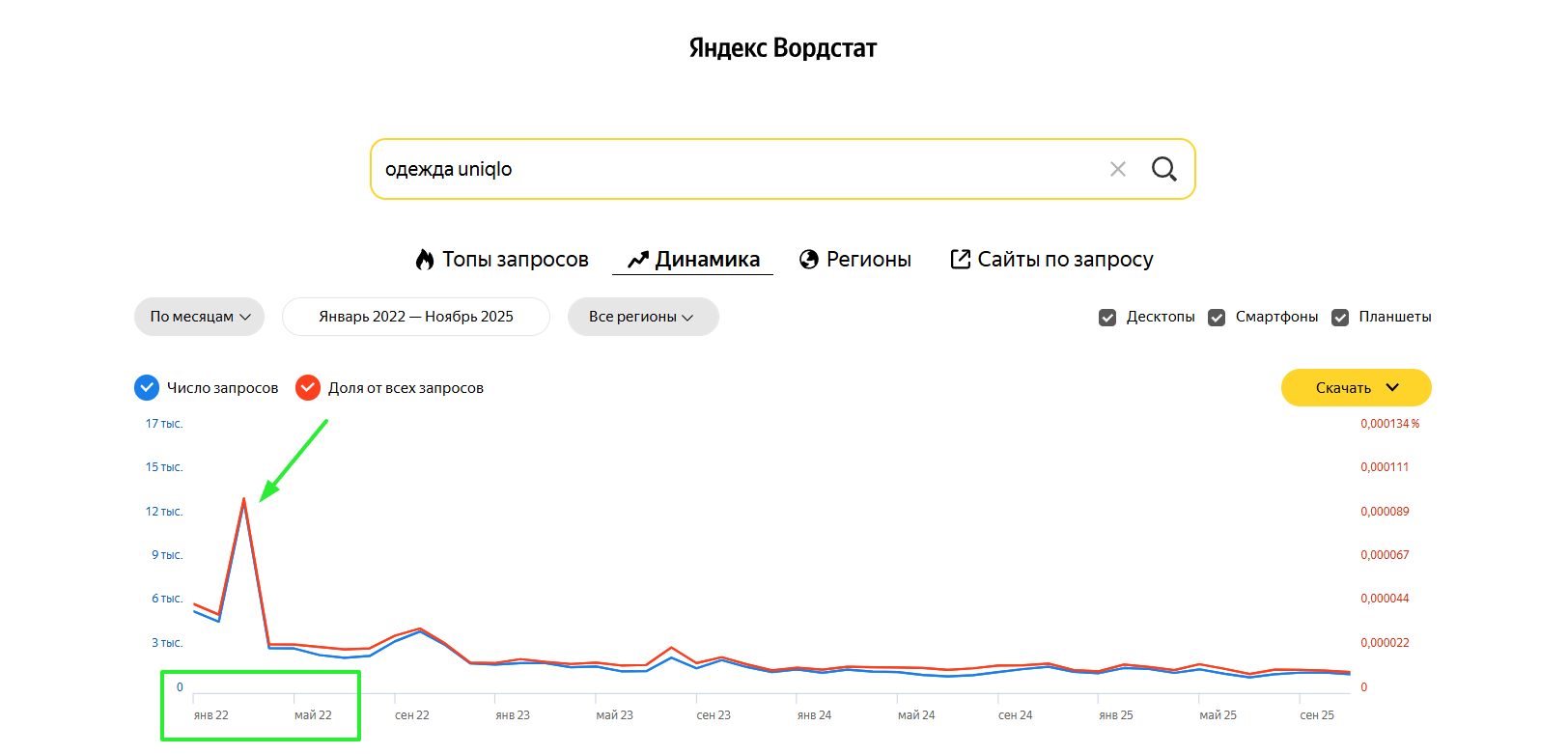Open the Сайты по запросу tab

click(x=1064, y=259)
